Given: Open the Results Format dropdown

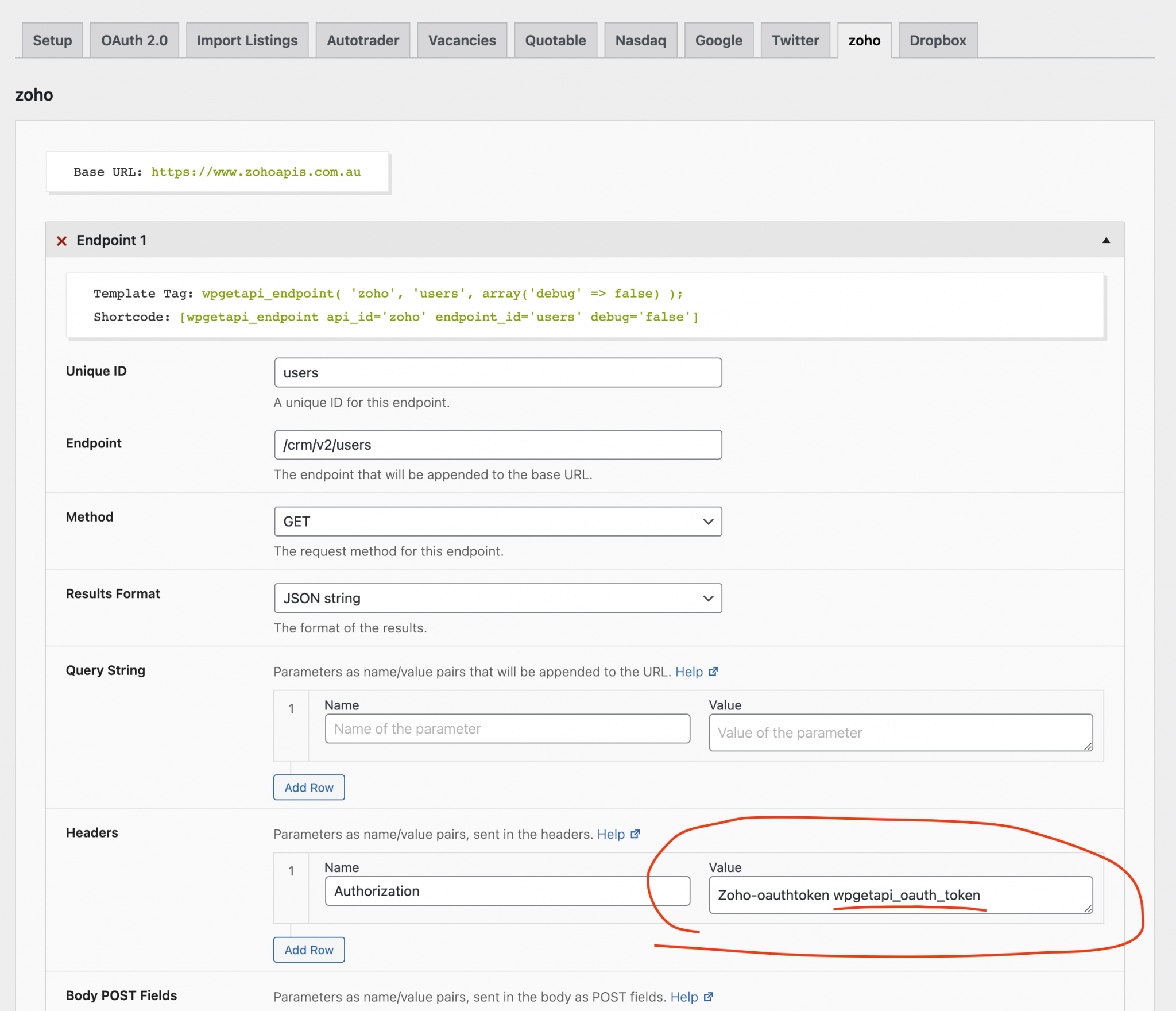Looking at the screenshot, I should [x=497, y=598].
